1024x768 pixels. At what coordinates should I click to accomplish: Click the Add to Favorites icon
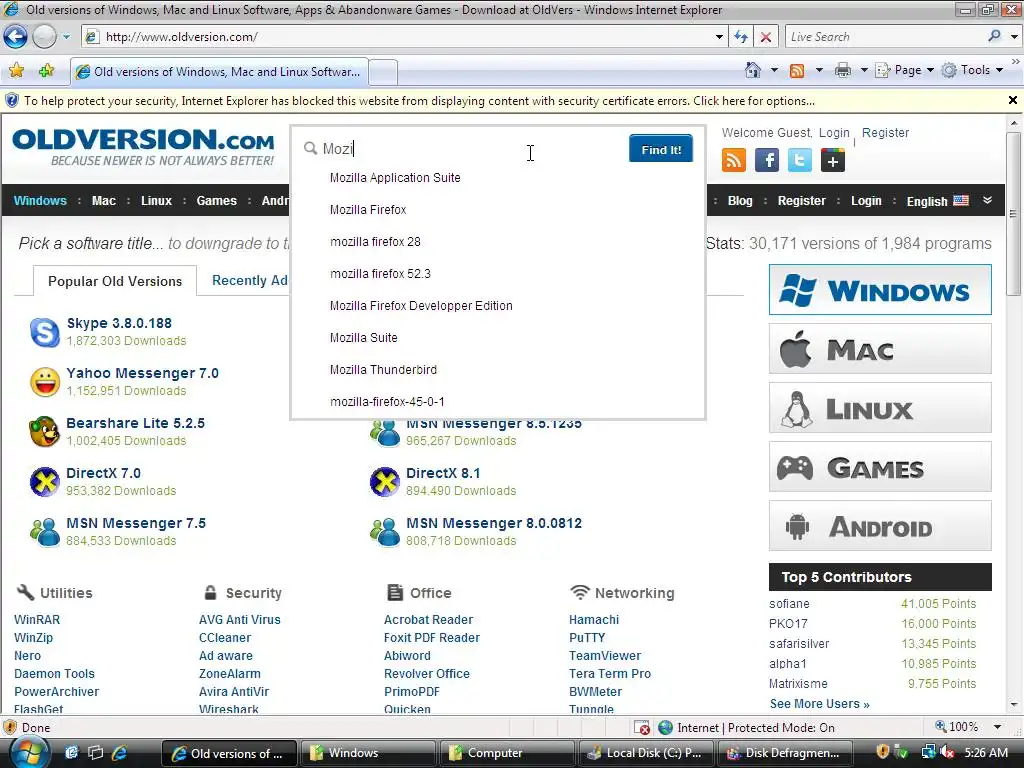point(46,71)
